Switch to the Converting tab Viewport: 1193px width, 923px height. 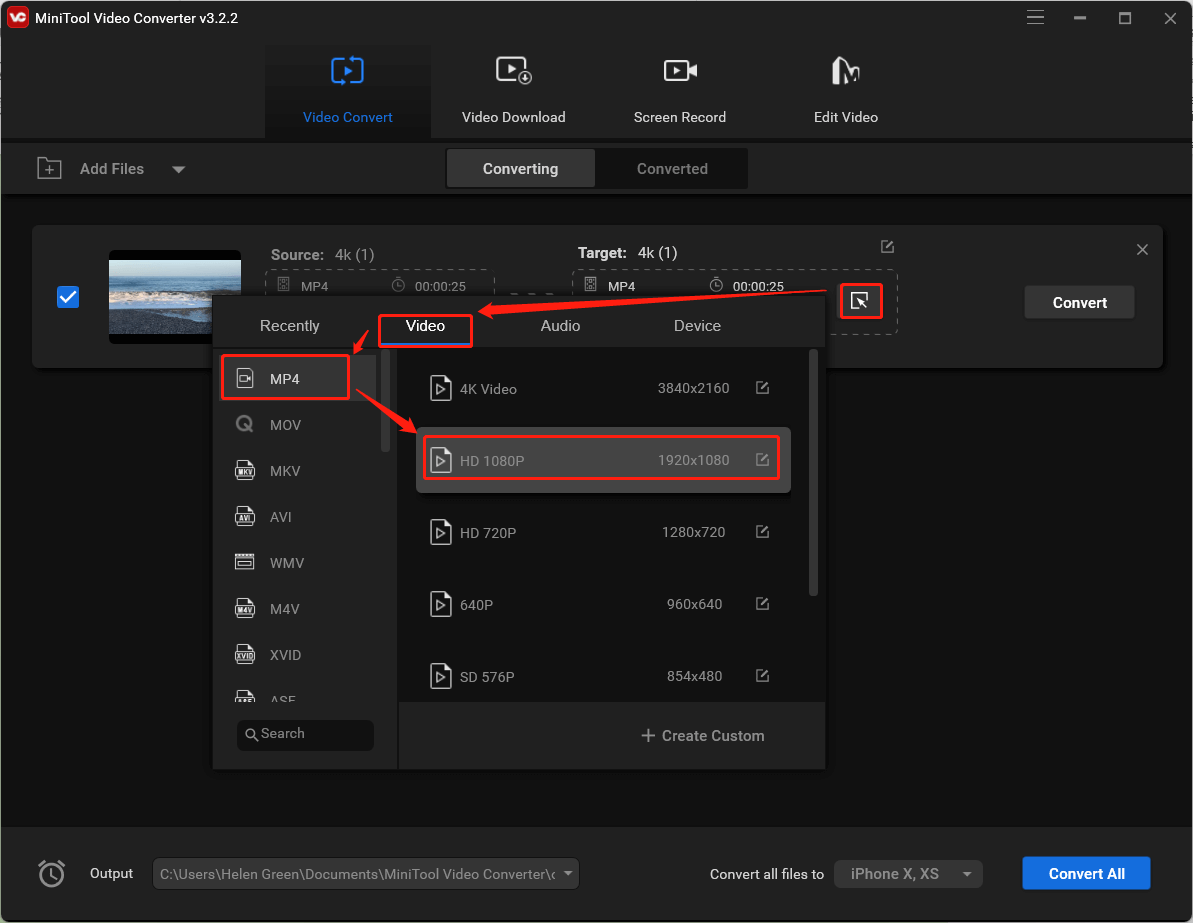(x=520, y=168)
